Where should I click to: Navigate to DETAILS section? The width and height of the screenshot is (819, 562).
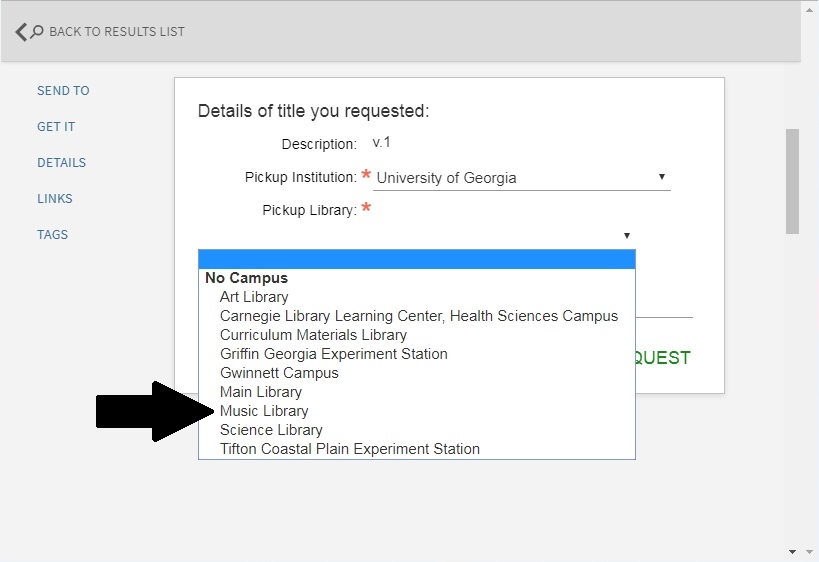pyautogui.click(x=61, y=163)
